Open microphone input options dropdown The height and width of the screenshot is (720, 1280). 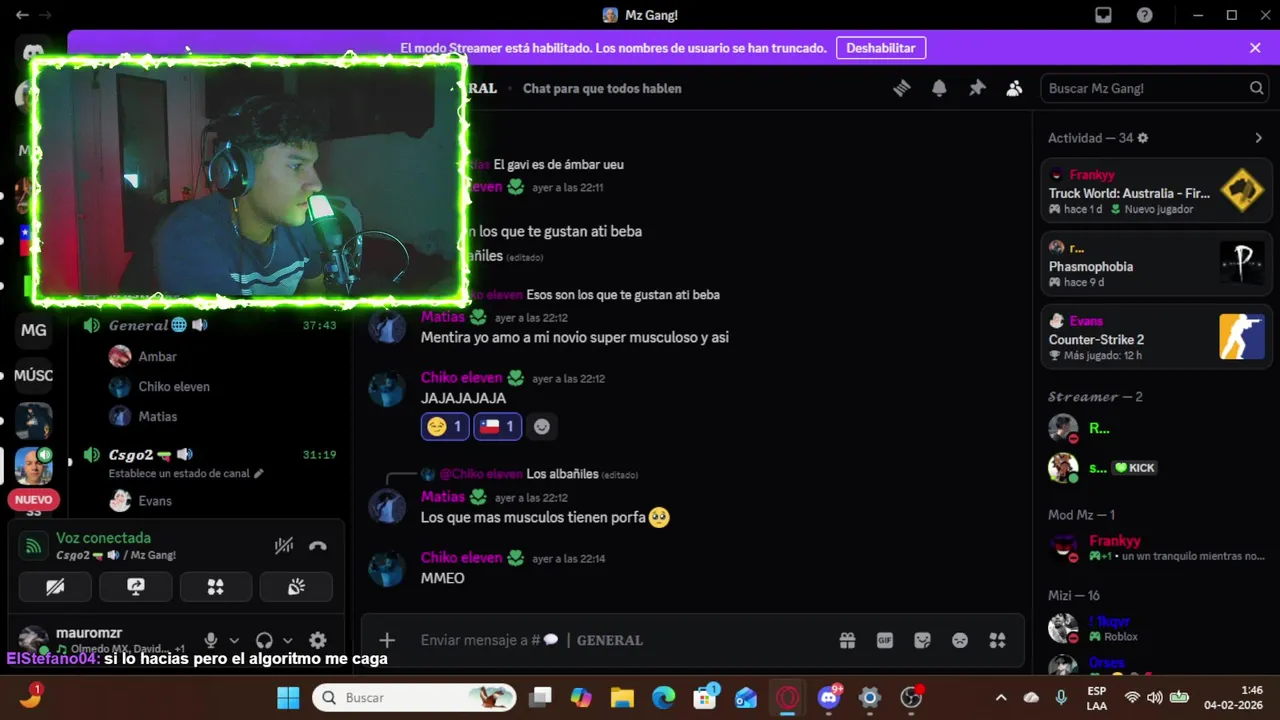pos(234,641)
